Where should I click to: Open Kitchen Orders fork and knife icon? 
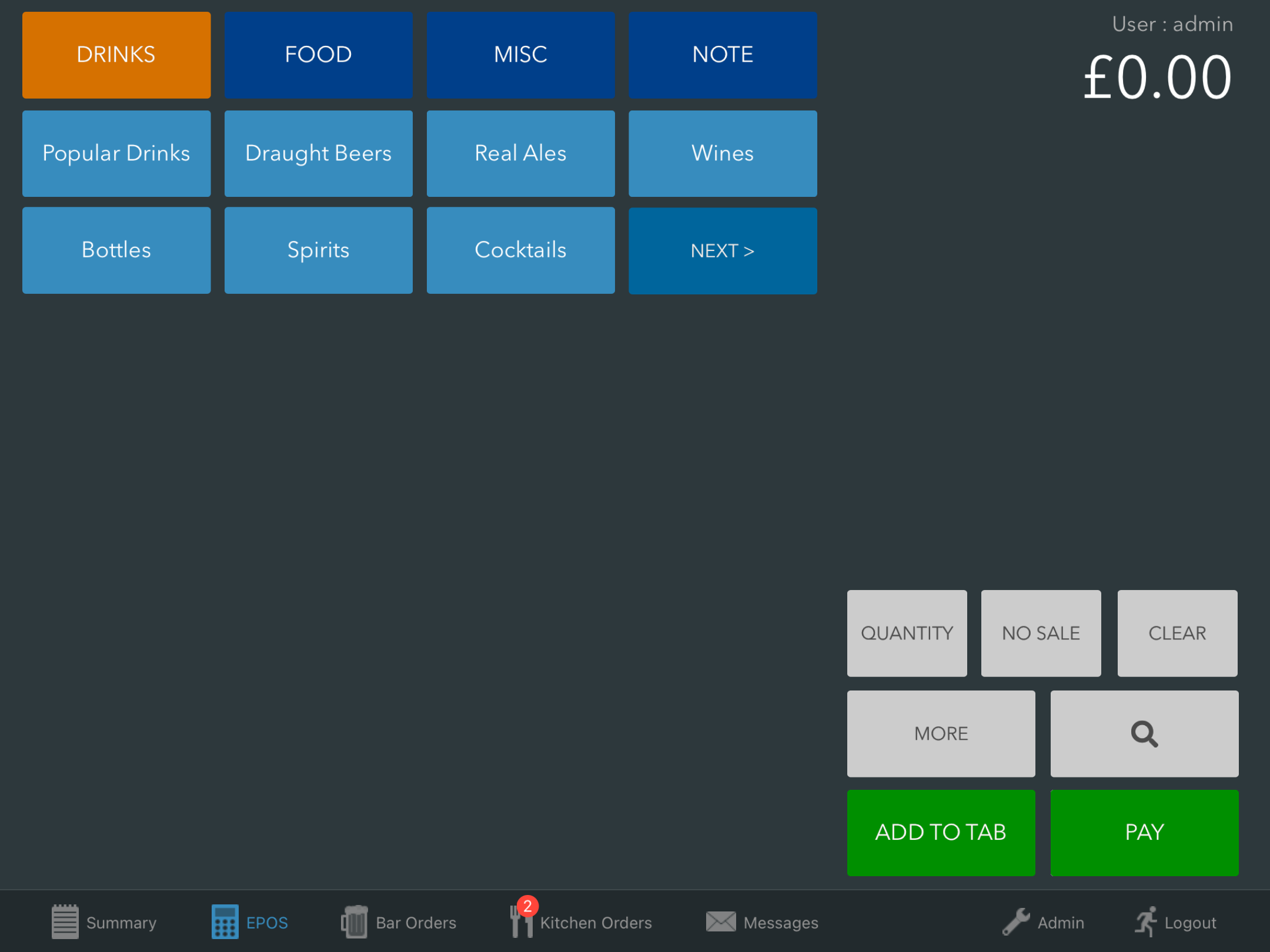coord(521,921)
